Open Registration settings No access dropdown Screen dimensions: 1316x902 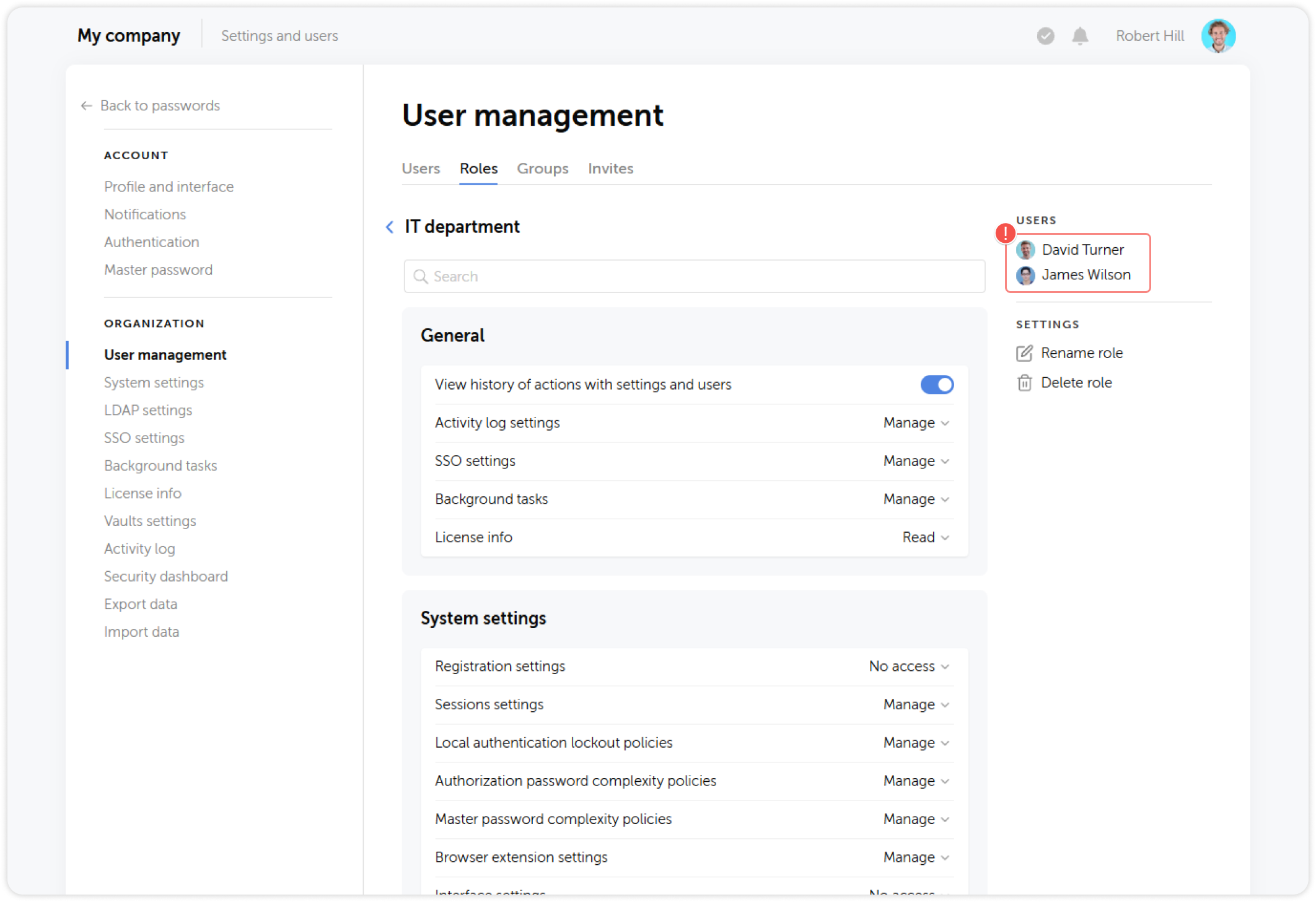(x=908, y=666)
